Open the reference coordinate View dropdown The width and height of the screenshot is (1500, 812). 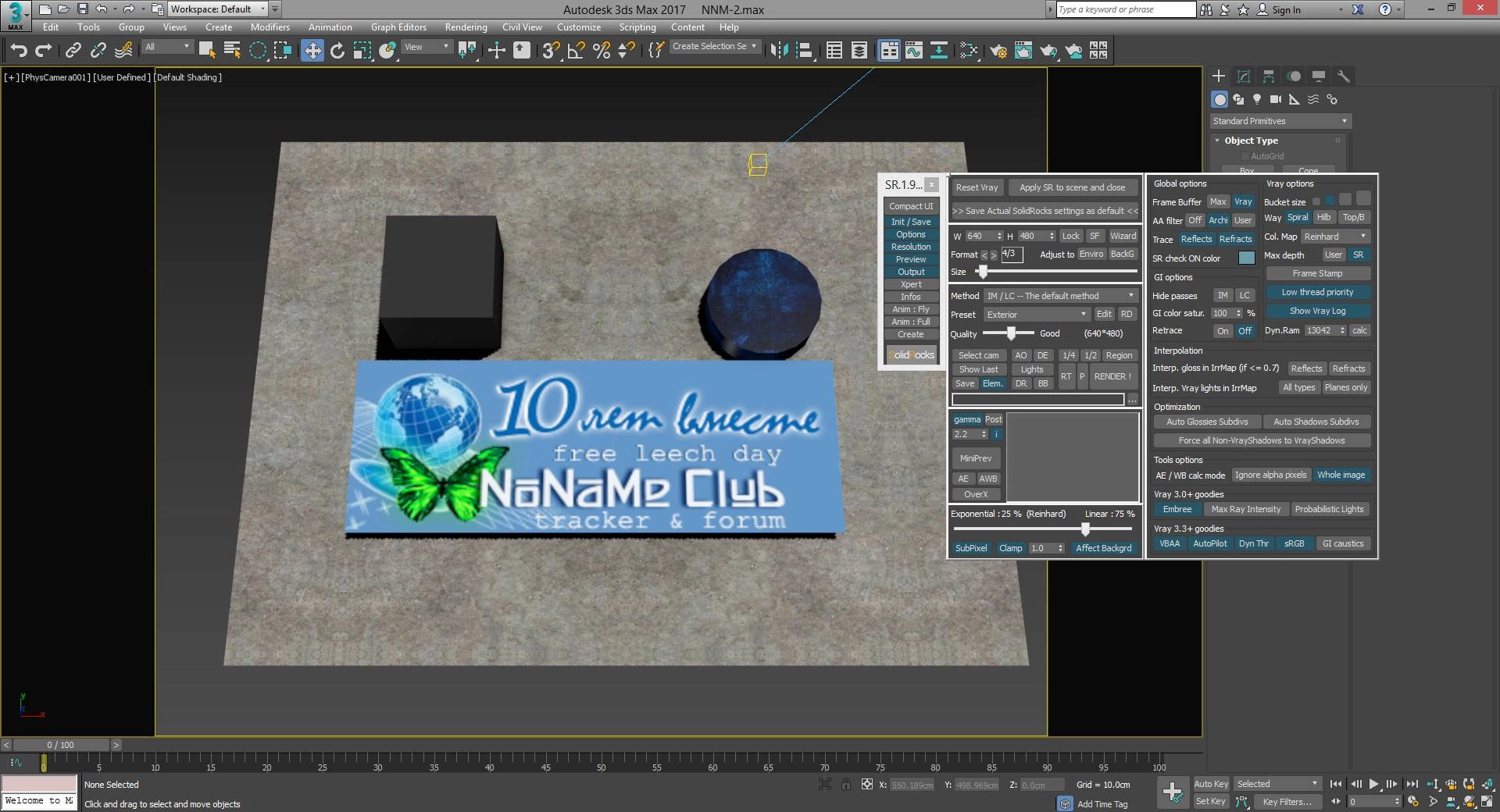click(x=427, y=47)
